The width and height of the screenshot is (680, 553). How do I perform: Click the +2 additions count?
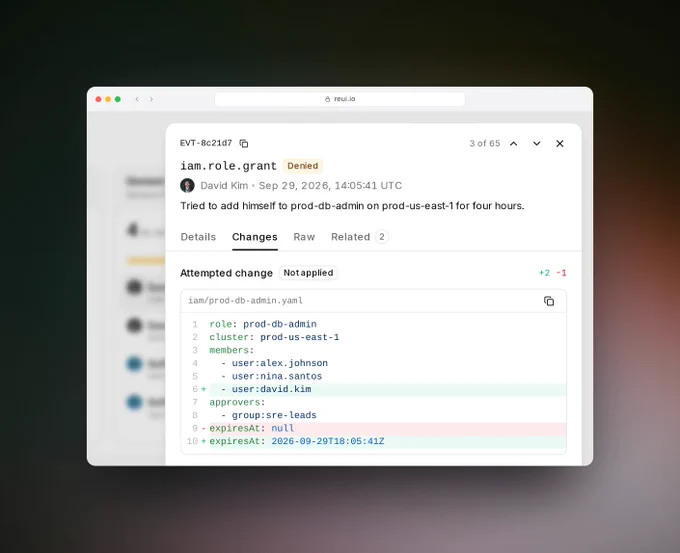tap(544, 273)
